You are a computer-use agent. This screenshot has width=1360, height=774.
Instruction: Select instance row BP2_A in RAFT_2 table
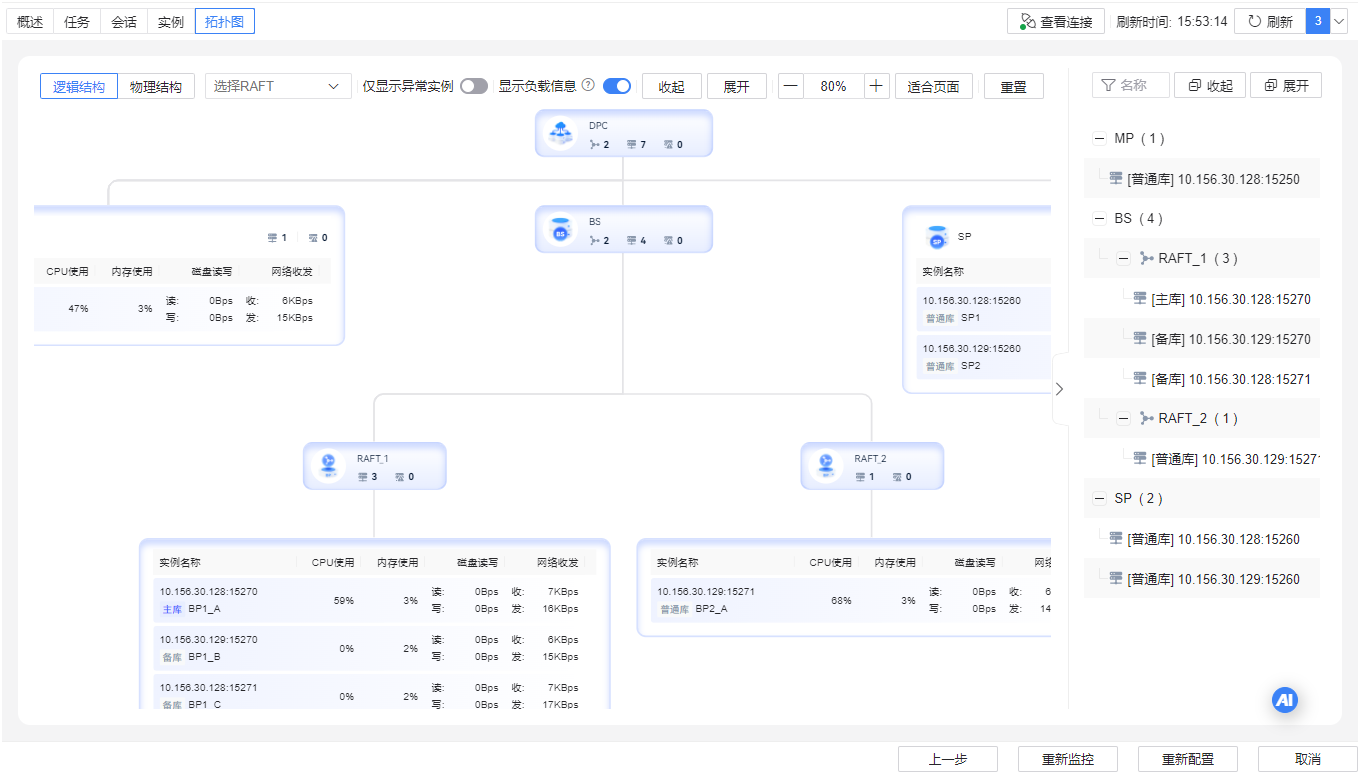(x=851, y=600)
